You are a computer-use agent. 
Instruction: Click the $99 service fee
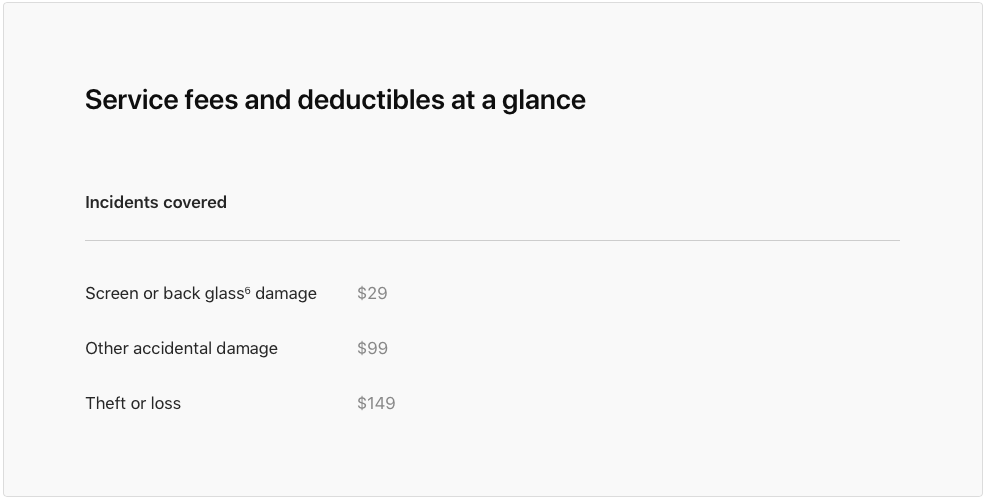[x=372, y=348]
